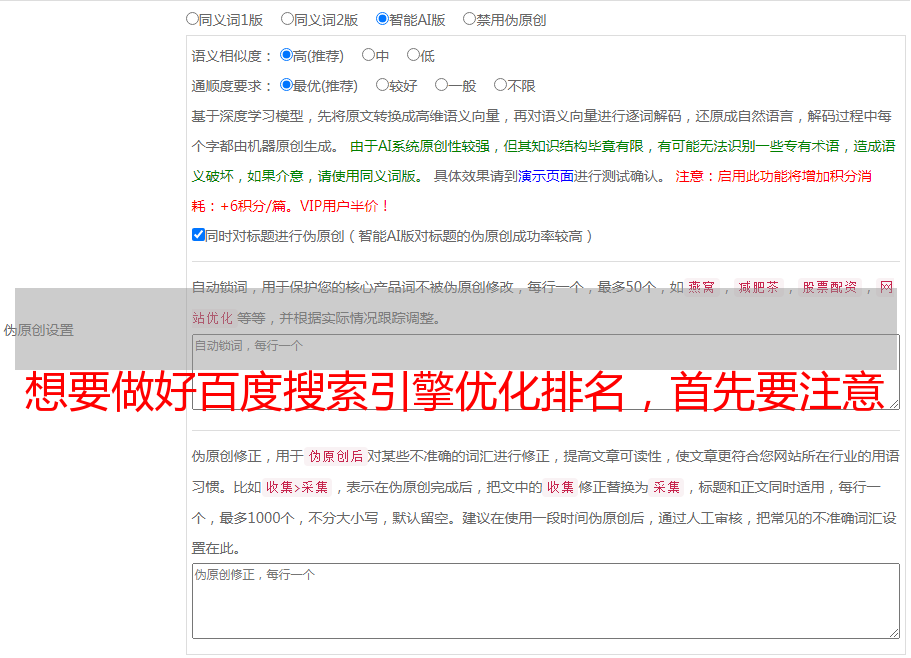Screen dimensions: 911x658
Task: Click the 语义相似度 label
Action: pos(232,56)
